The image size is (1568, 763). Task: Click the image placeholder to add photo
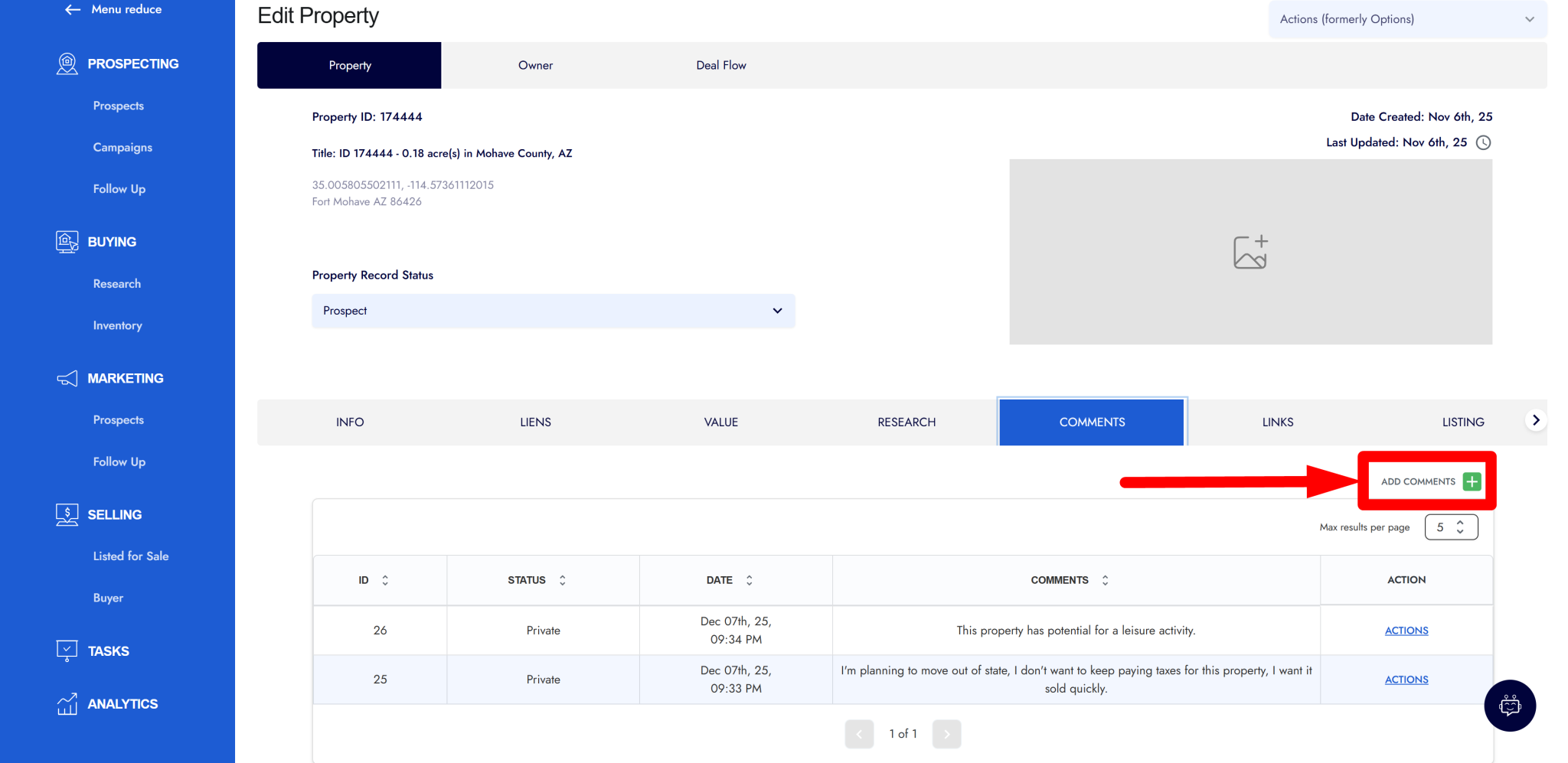[1250, 251]
